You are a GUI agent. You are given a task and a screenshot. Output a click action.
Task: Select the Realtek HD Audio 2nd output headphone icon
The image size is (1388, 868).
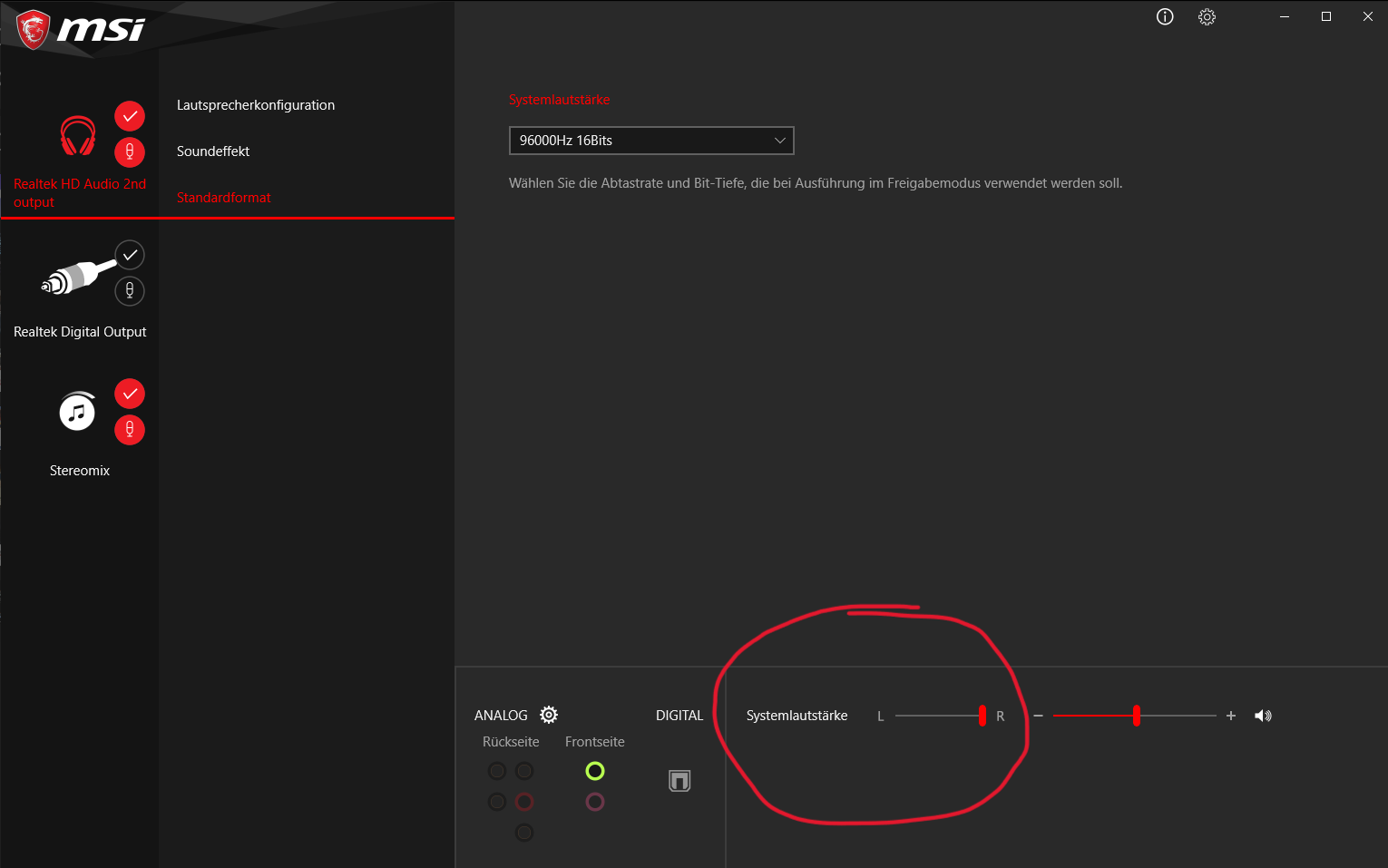78,136
